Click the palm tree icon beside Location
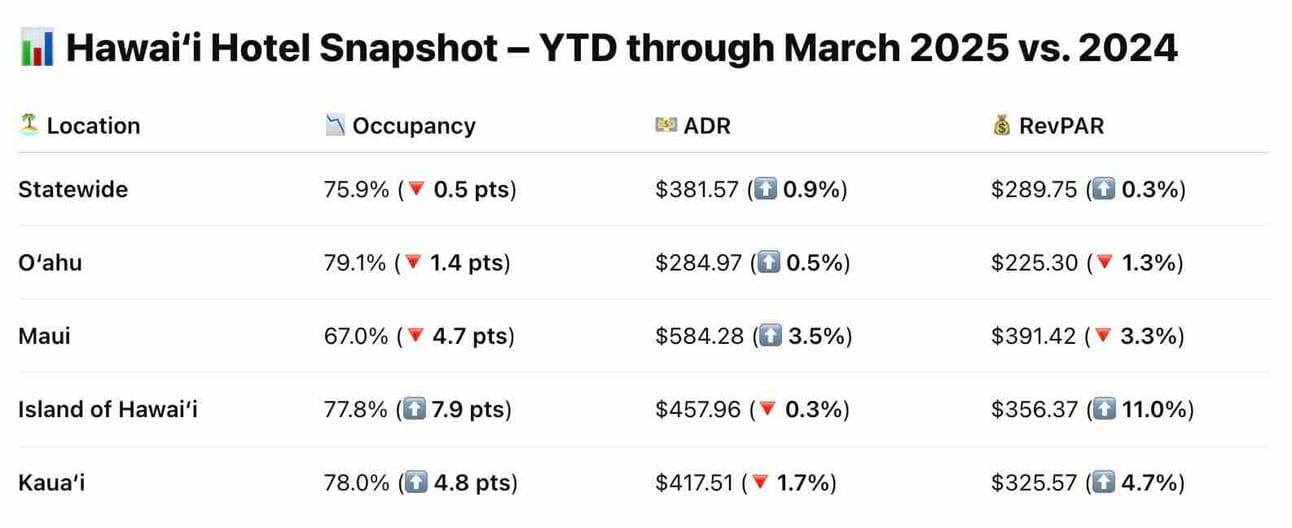The height and width of the screenshot is (528, 1292). pyautogui.click(x=28, y=125)
